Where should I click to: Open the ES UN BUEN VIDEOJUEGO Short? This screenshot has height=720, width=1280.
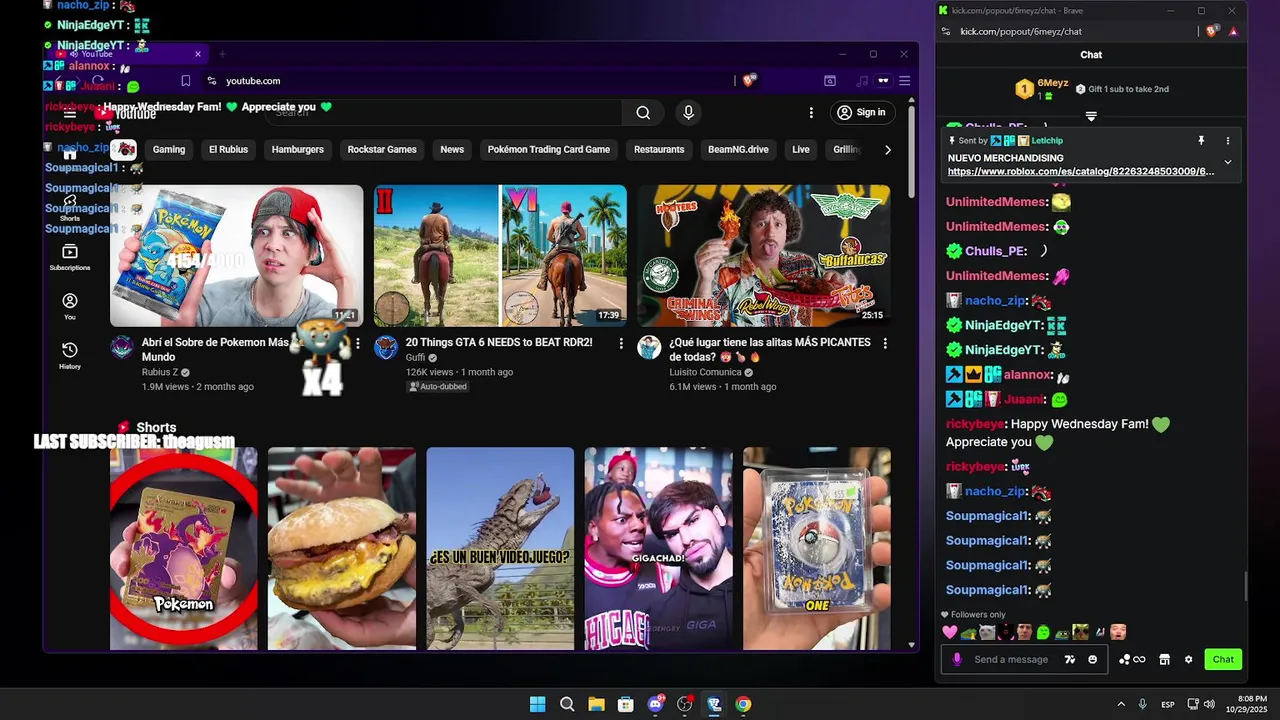coord(500,549)
